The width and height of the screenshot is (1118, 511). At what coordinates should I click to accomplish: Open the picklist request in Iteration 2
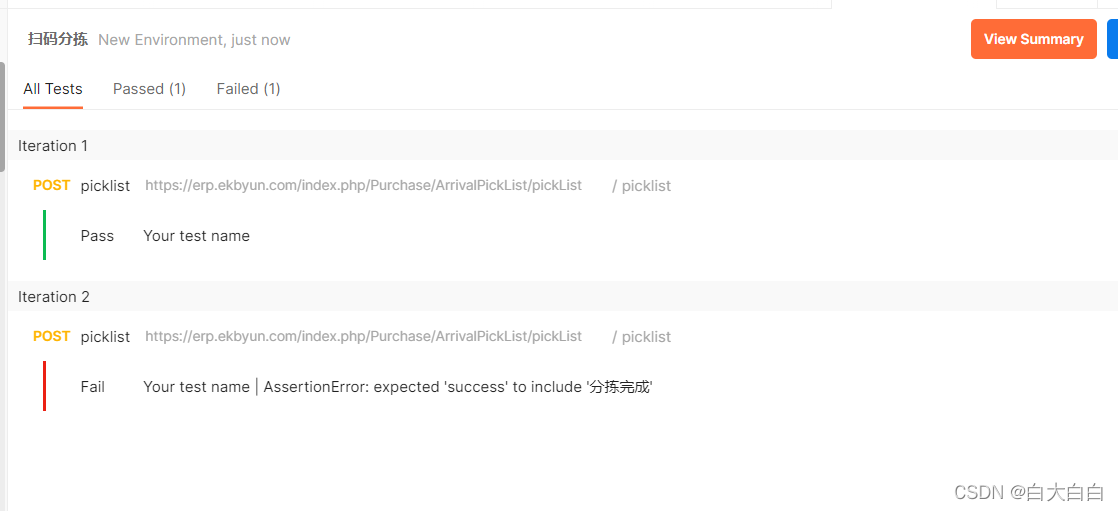tap(106, 336)
